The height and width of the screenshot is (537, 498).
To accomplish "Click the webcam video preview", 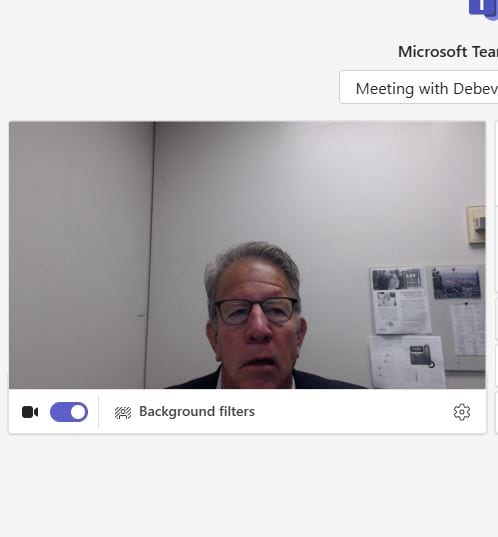I will (247, 255).
